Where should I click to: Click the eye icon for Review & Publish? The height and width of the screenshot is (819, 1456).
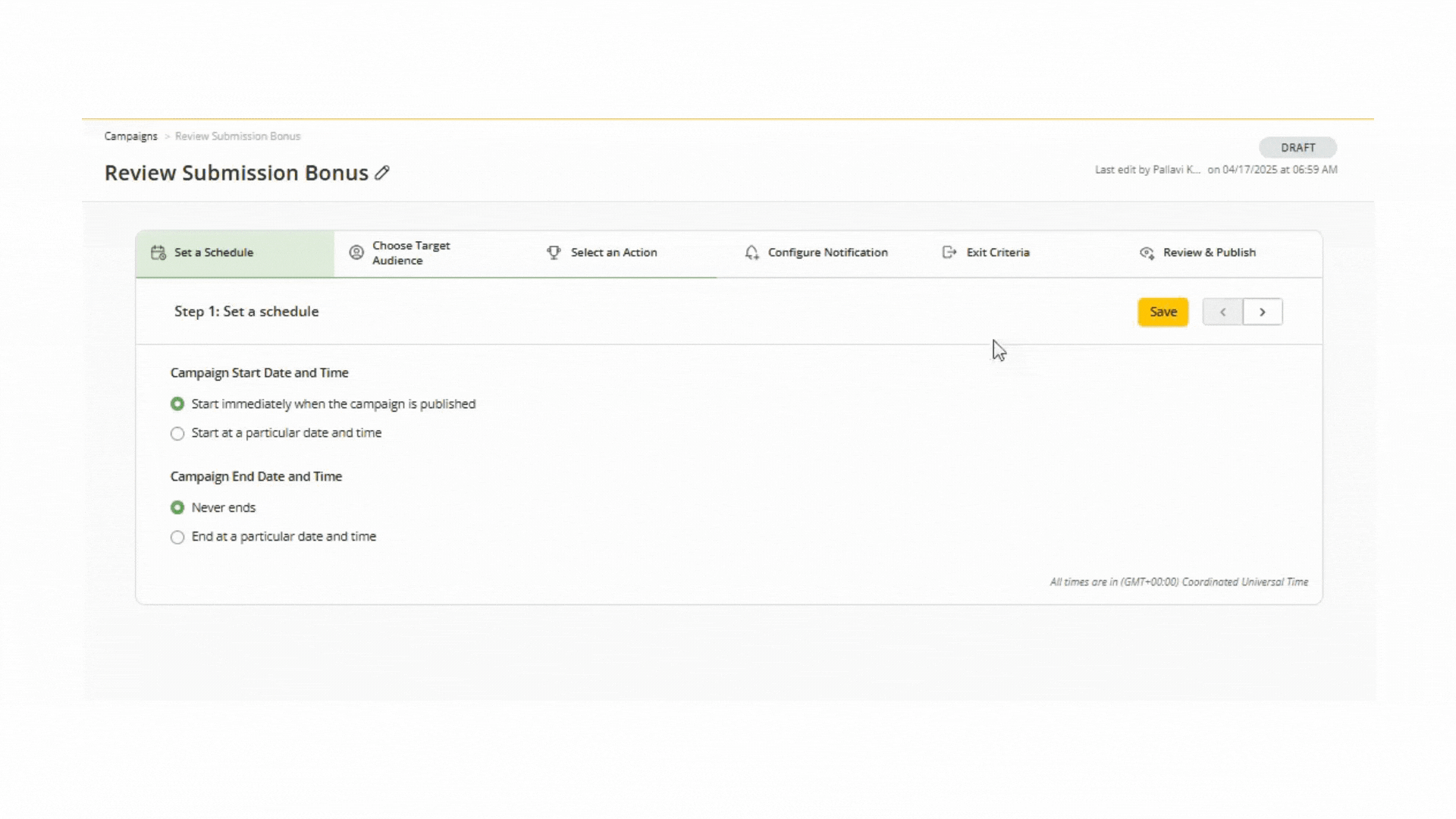point(1147,253)
